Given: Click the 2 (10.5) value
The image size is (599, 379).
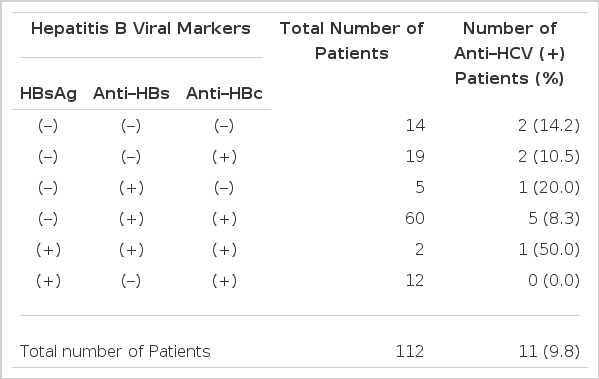Looking at the screenshot, I should click(x=549, y=156).
